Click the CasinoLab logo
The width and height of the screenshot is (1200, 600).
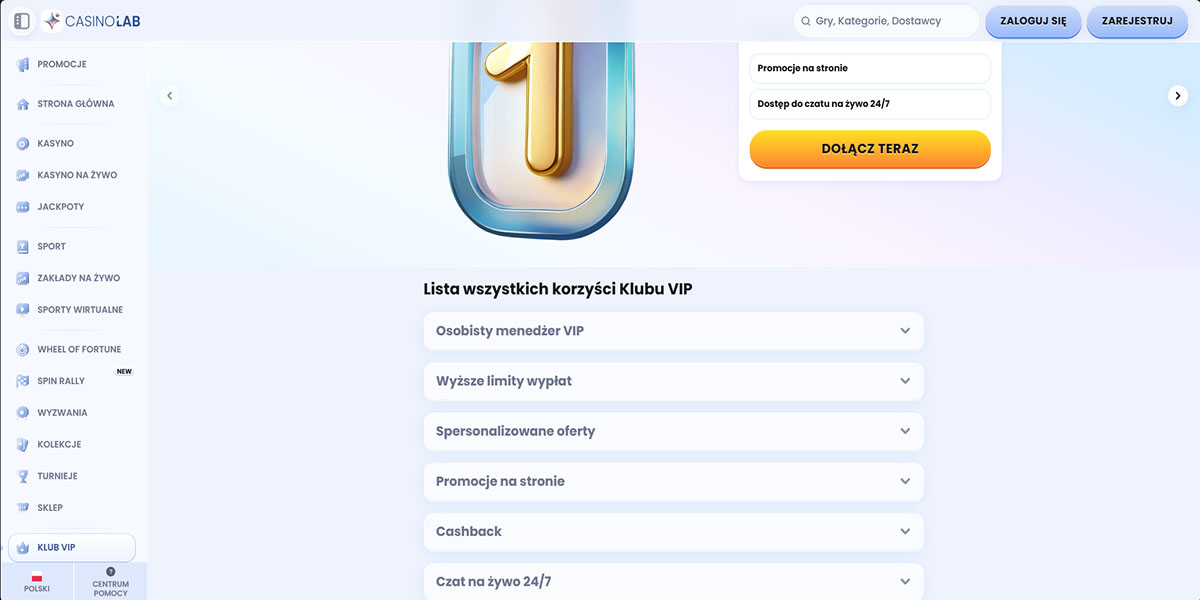tap(94, 21)
